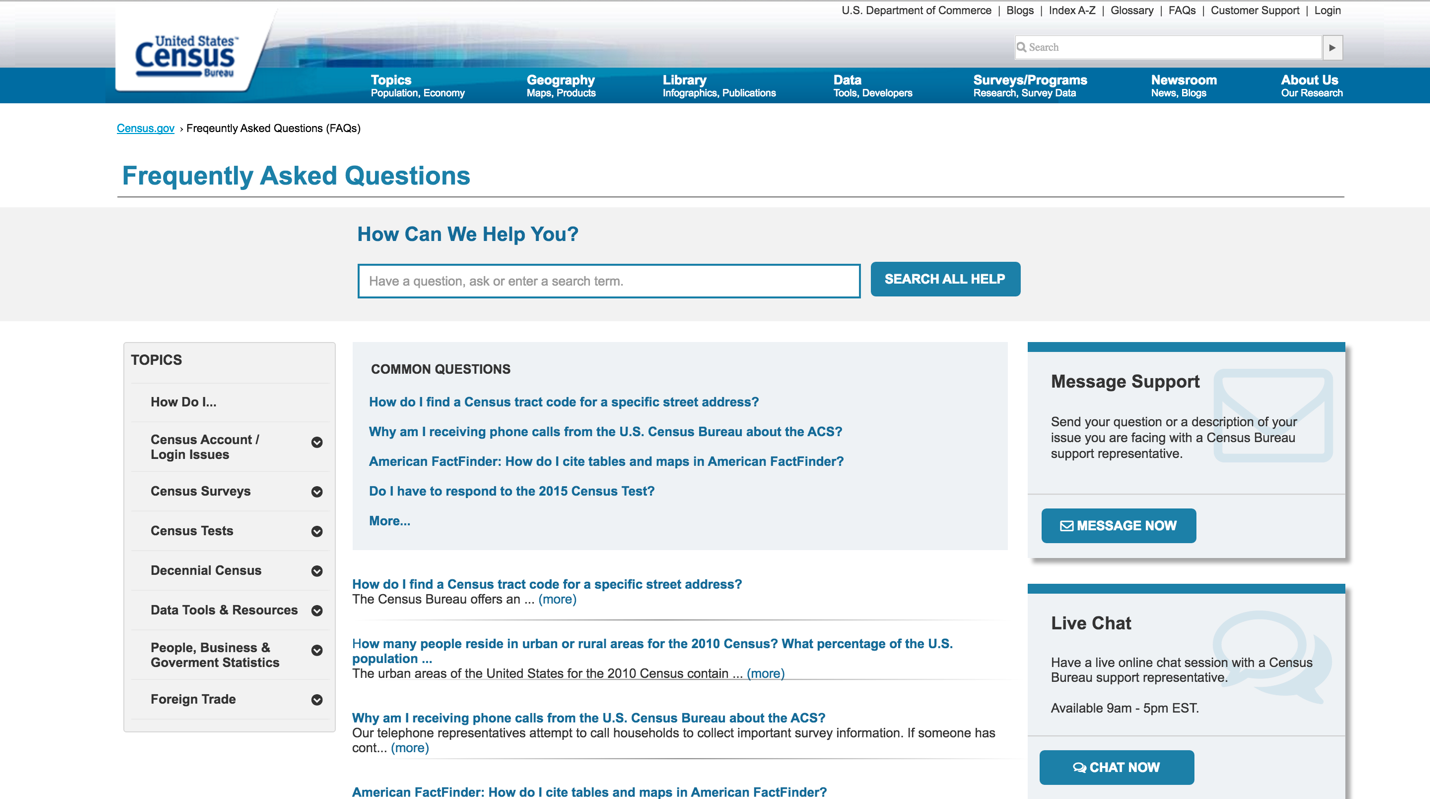Open the Glossary link

(x=1132, y=11)
